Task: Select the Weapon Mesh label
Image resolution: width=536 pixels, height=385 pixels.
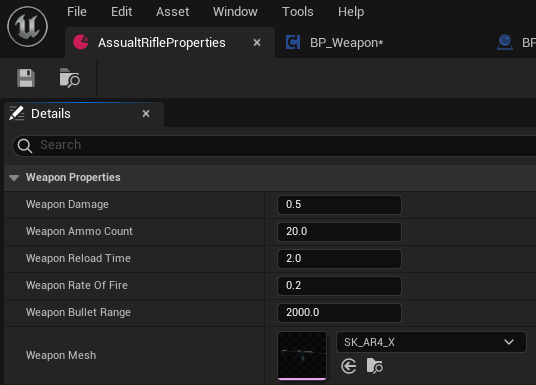Action: pos(61,355)
